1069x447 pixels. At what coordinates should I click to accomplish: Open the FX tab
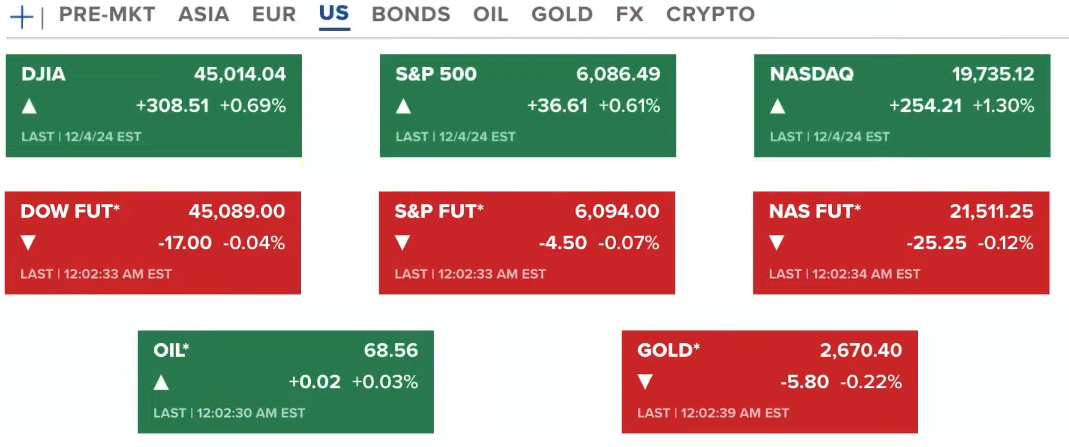click(629, 15)
